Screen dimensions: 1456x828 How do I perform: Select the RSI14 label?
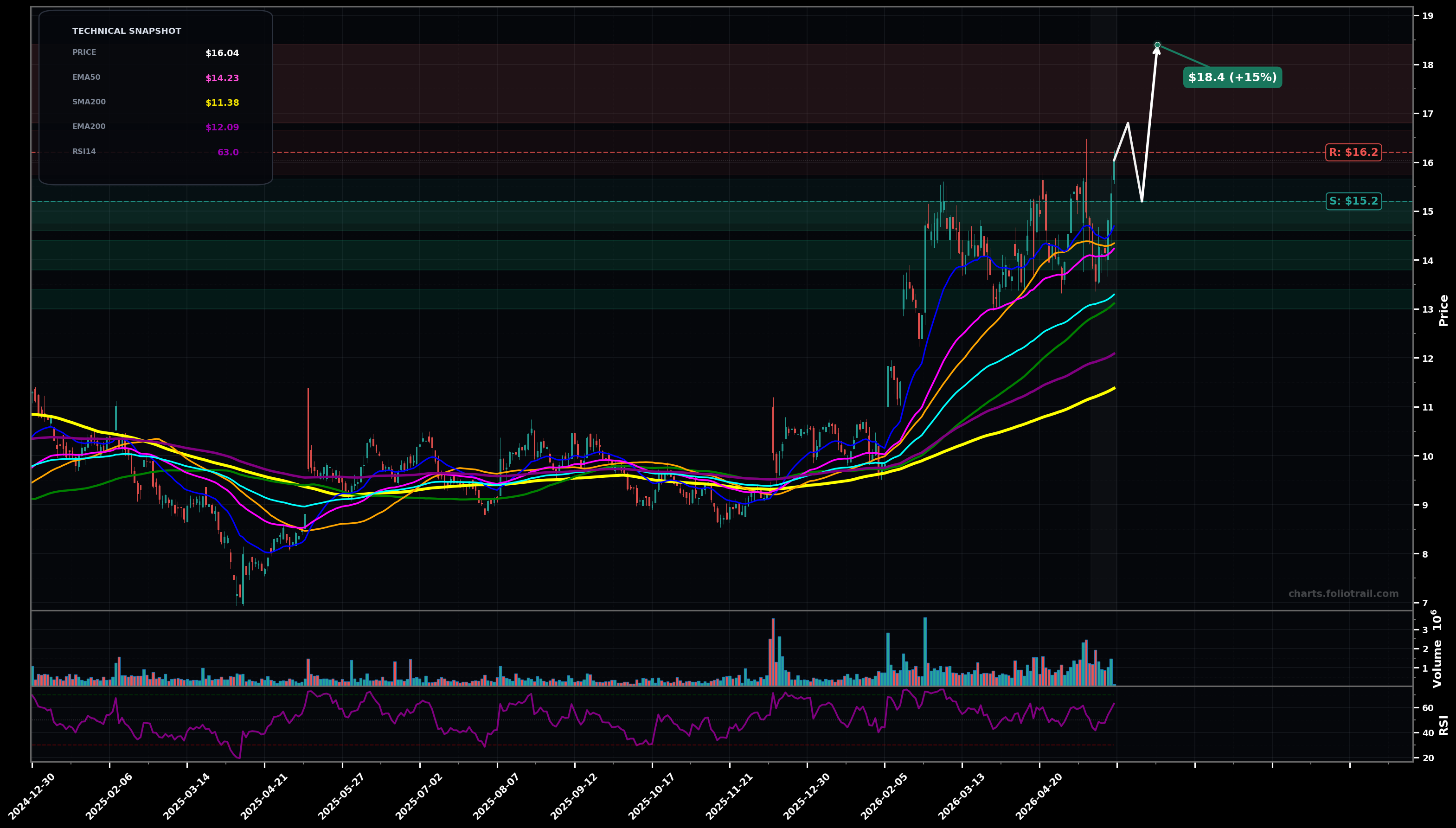84,152
